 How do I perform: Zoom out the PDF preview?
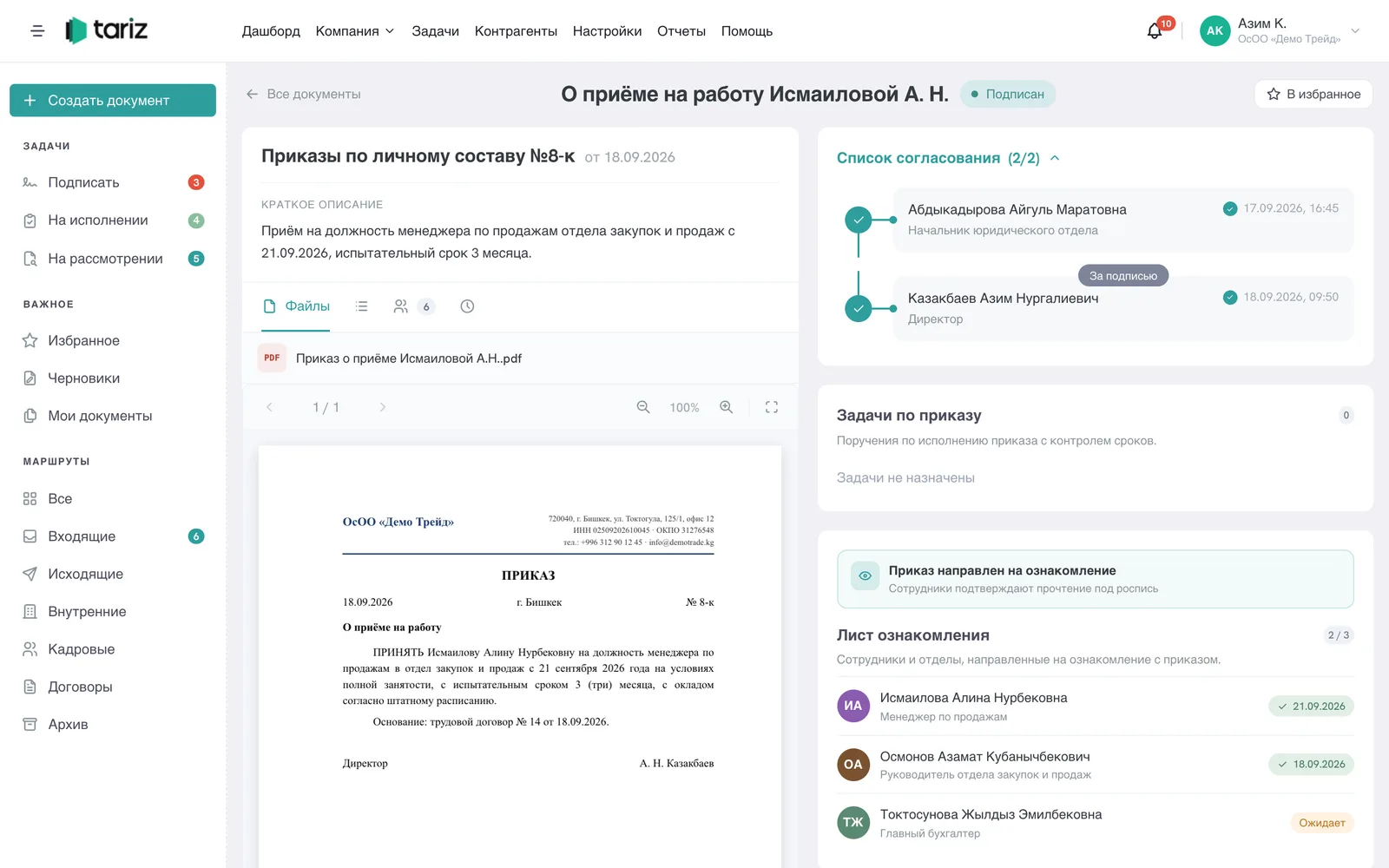[643, 407]
